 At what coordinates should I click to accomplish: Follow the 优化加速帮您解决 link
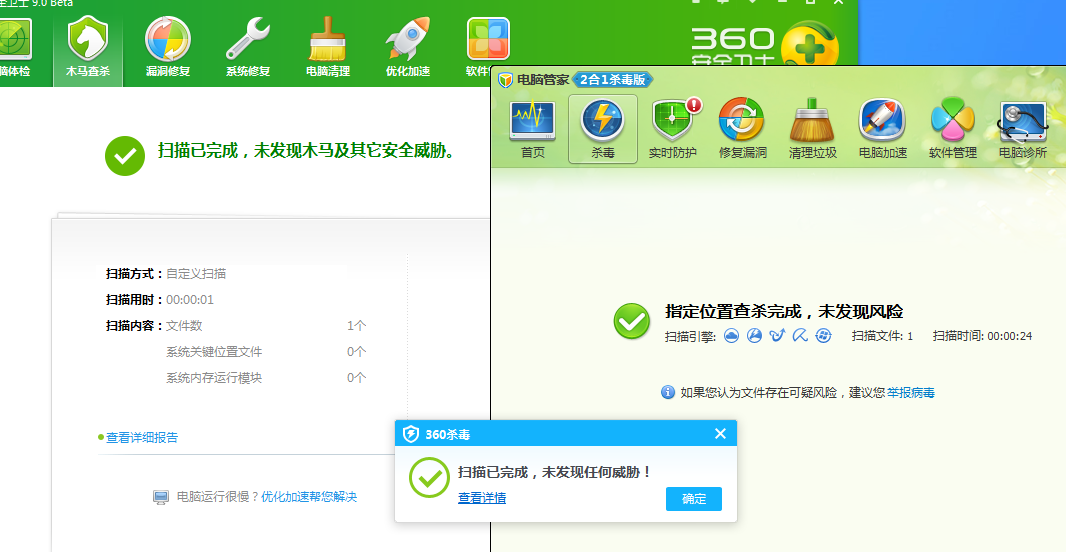[x=309, y=497]
